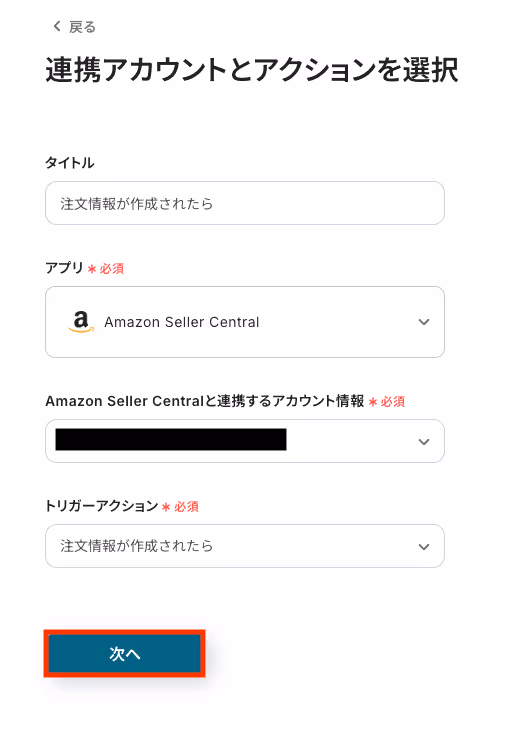Click the red asterisk next to トリガーアクション

pos(166,507)
